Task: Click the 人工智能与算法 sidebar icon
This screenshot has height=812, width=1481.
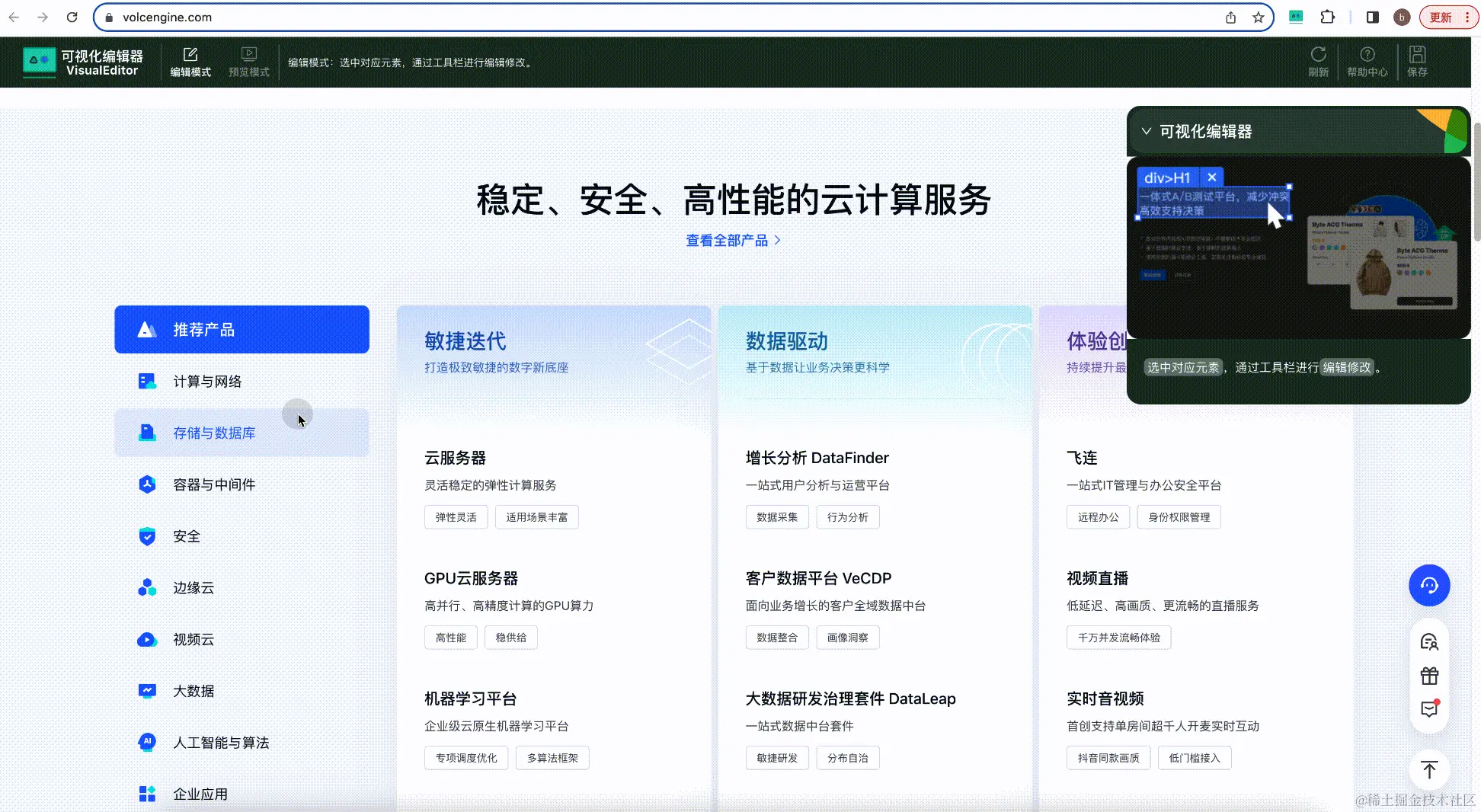Action: [147, 743]
